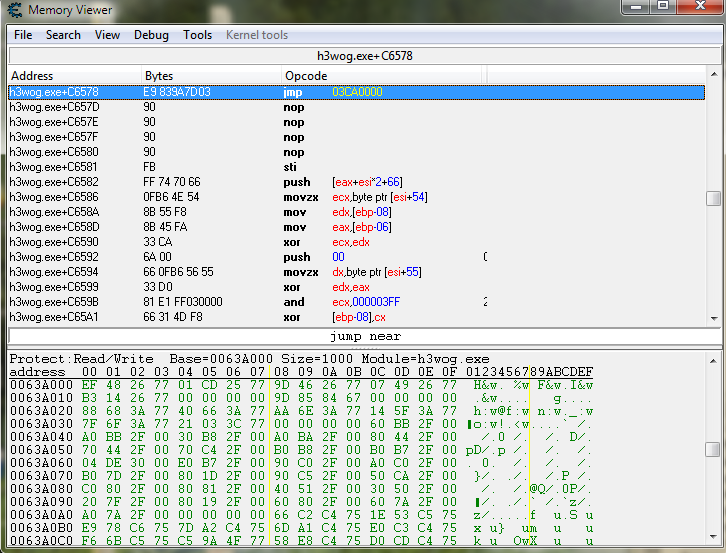Click the Bytes column header
The height and width of the screenshot is (553, 726).
tap(159, 76)
